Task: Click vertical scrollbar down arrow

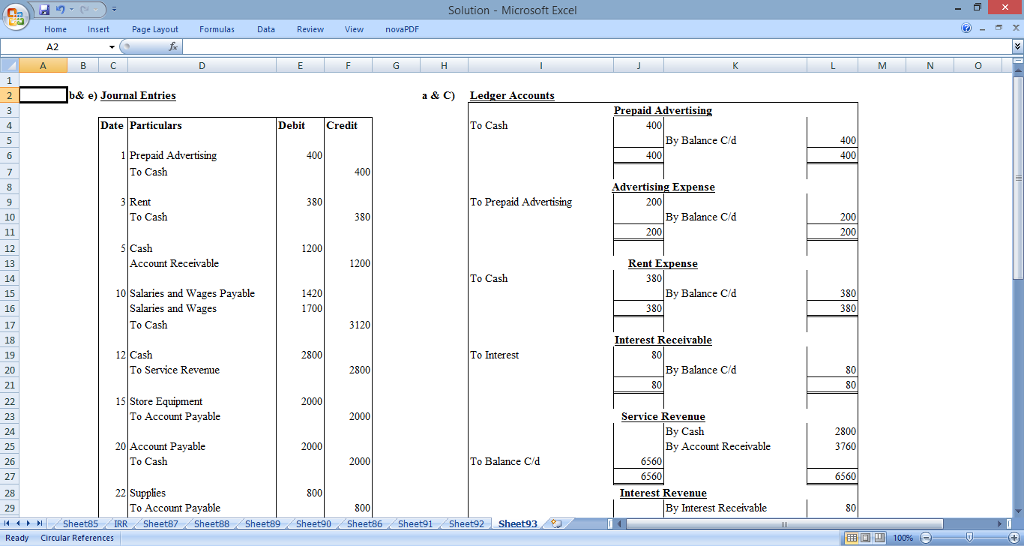Action: (1017, 511)
